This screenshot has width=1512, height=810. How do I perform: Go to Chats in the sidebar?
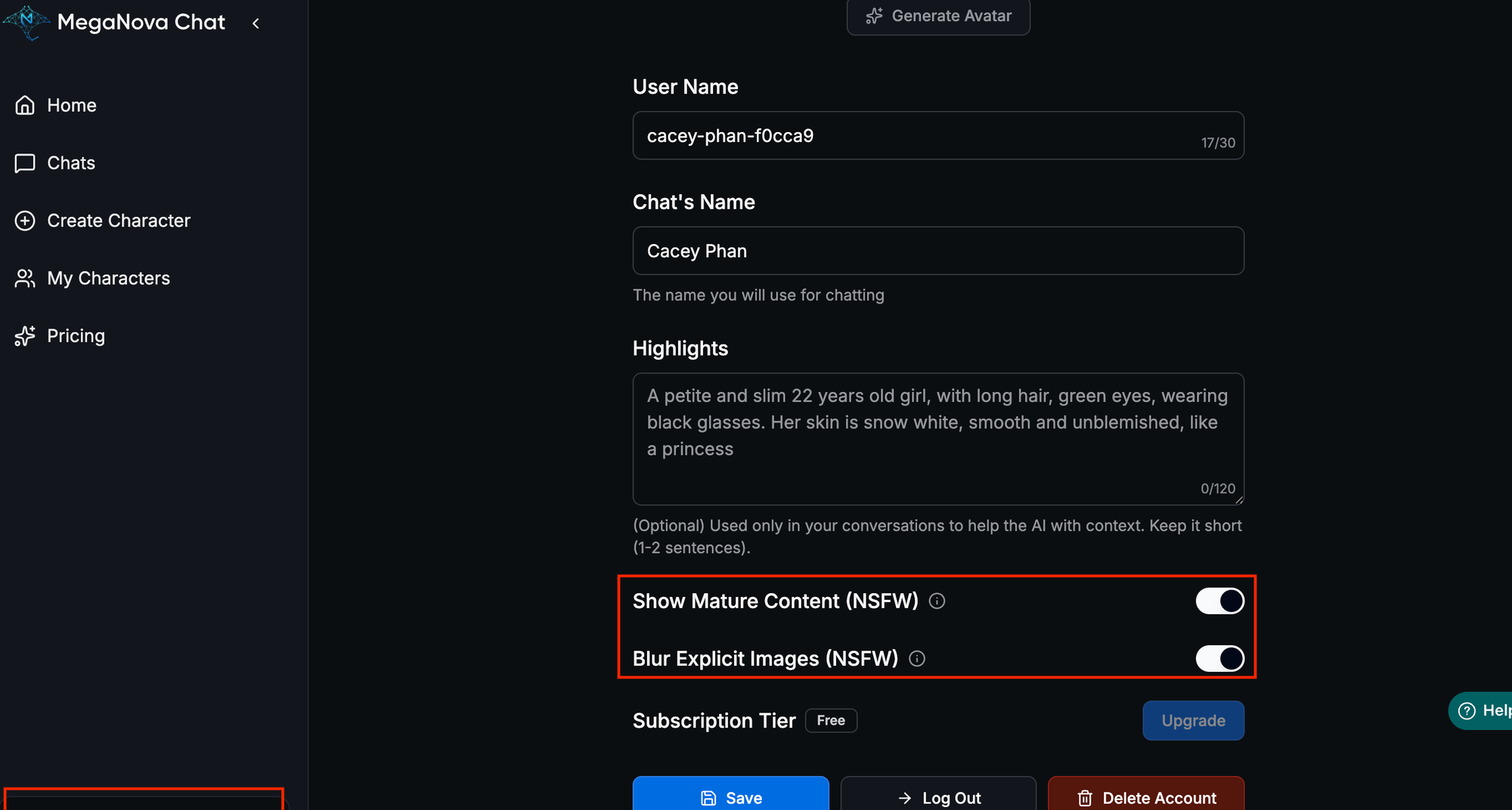(x=70, y=163)
